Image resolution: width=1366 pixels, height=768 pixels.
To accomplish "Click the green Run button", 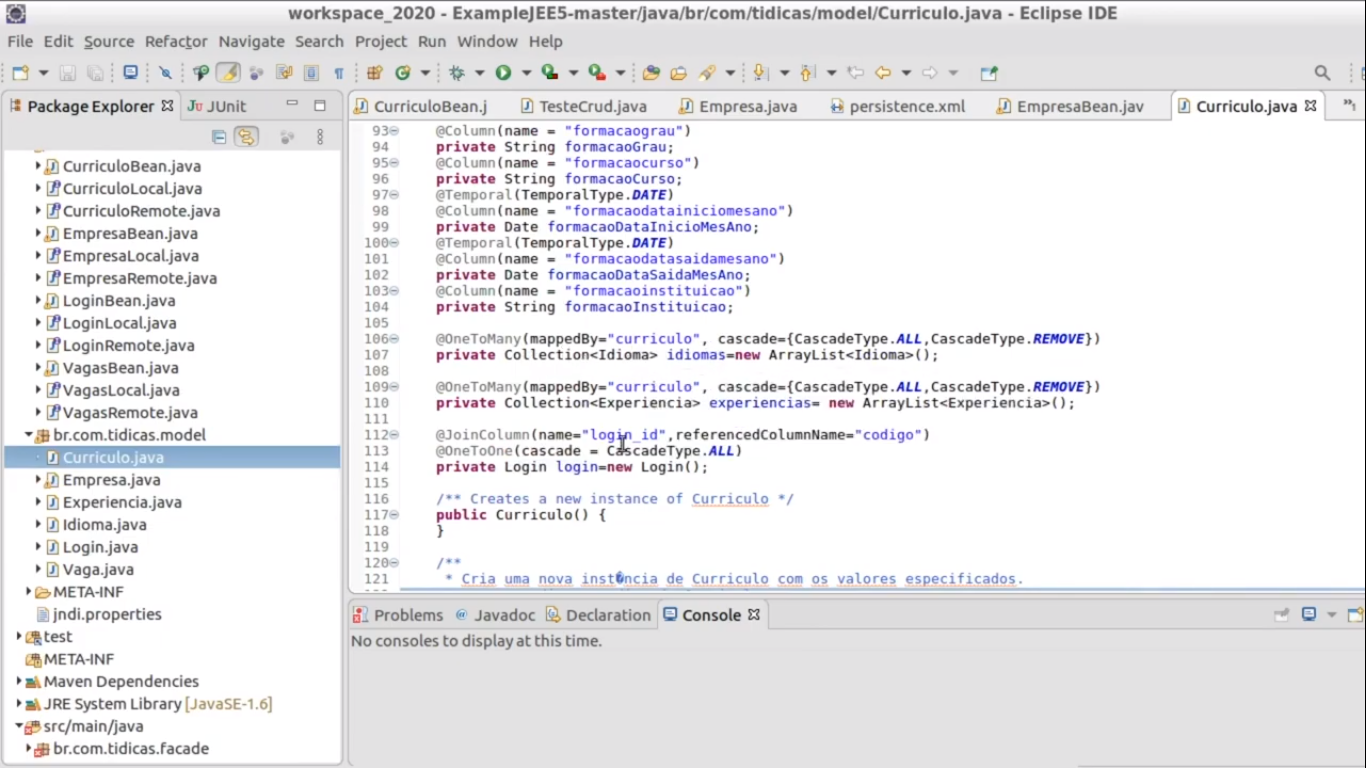I will [503, 73].
